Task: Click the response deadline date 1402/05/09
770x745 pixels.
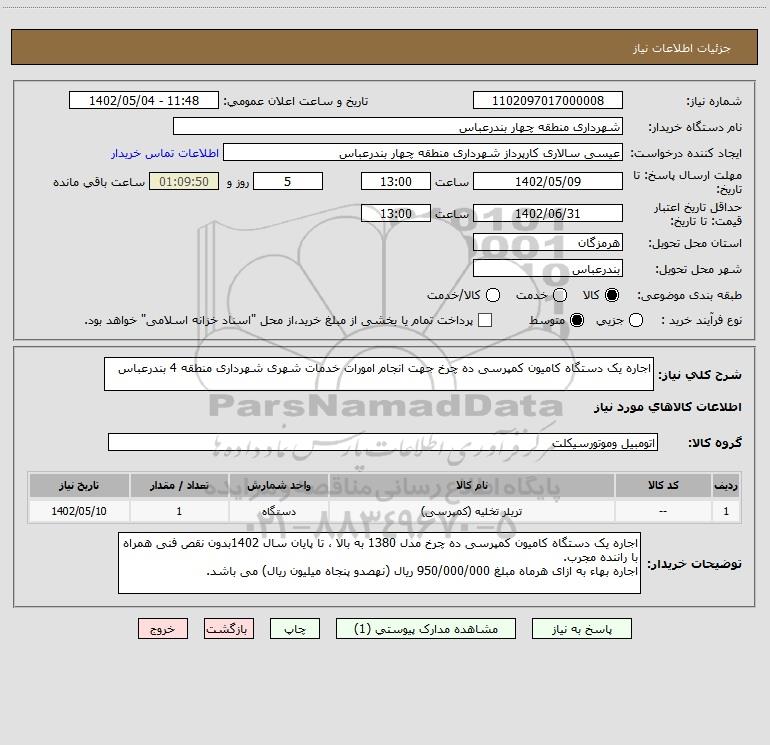Action: [x=548, y=181]
